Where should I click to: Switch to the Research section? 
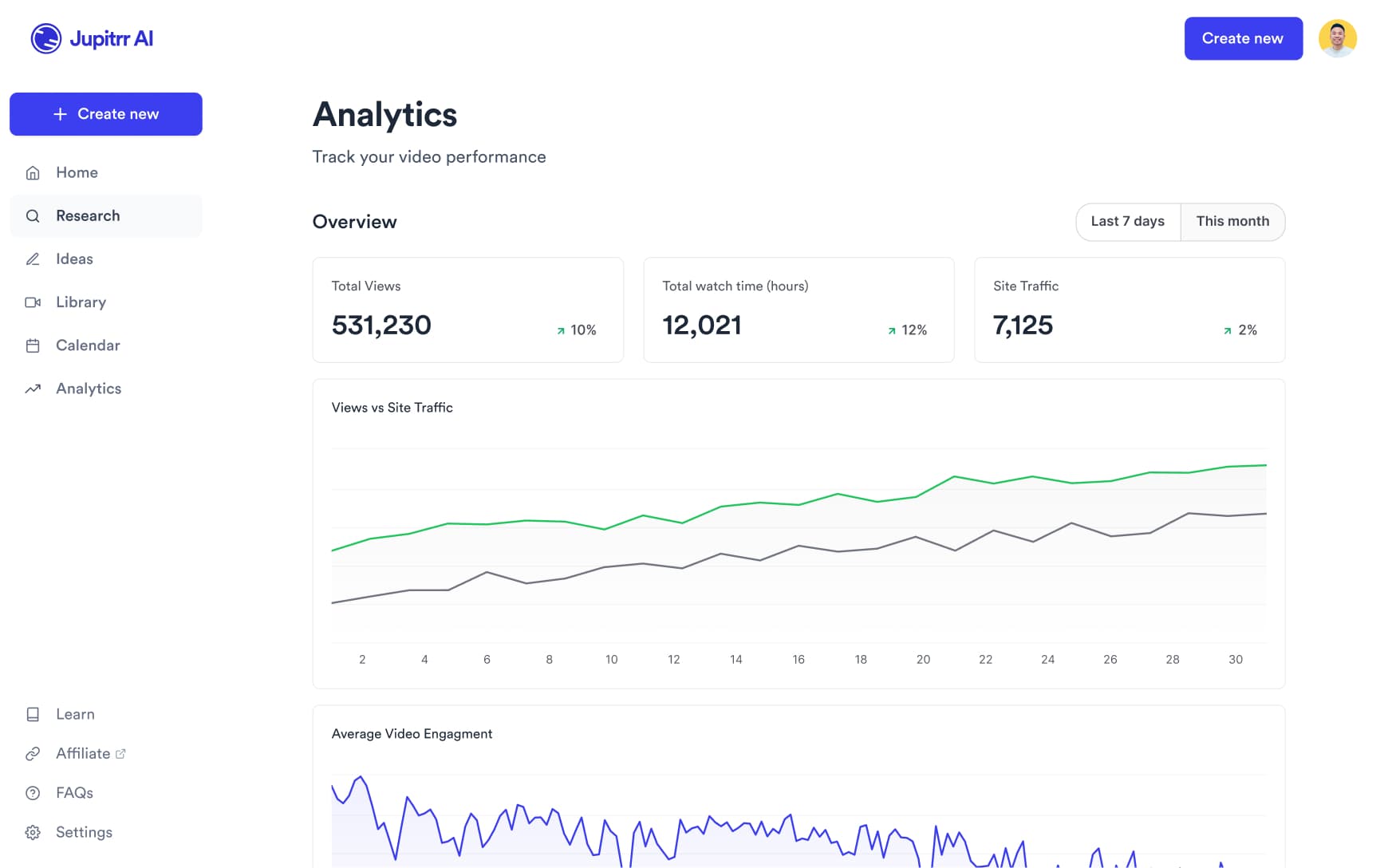pyautogui.click(x=88, y=215)
